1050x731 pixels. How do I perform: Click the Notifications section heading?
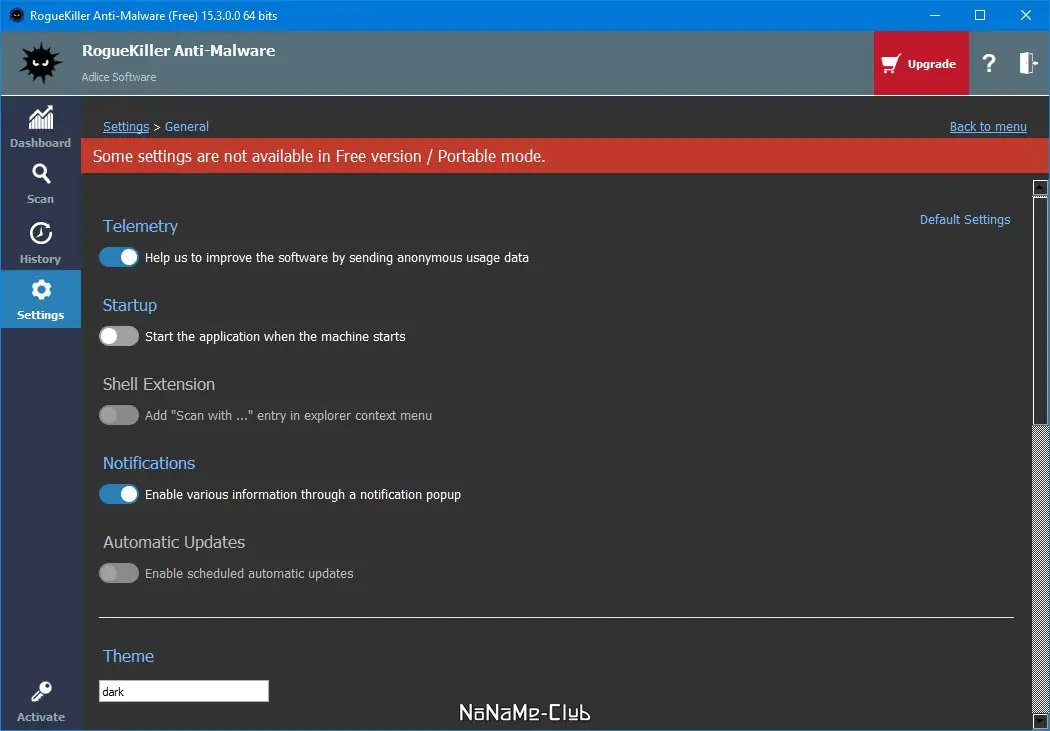pos(149,463)
